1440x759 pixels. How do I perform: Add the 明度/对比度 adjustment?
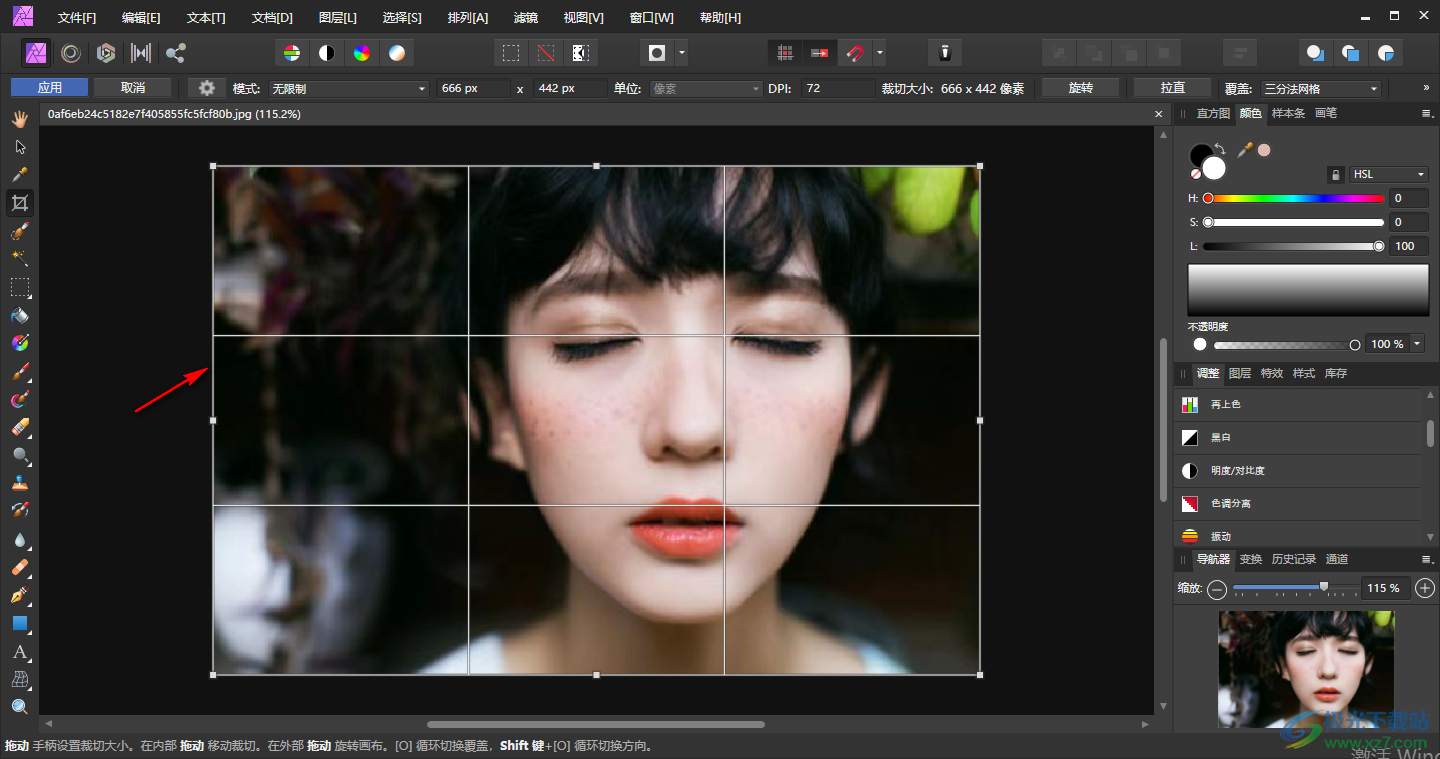1298,471
